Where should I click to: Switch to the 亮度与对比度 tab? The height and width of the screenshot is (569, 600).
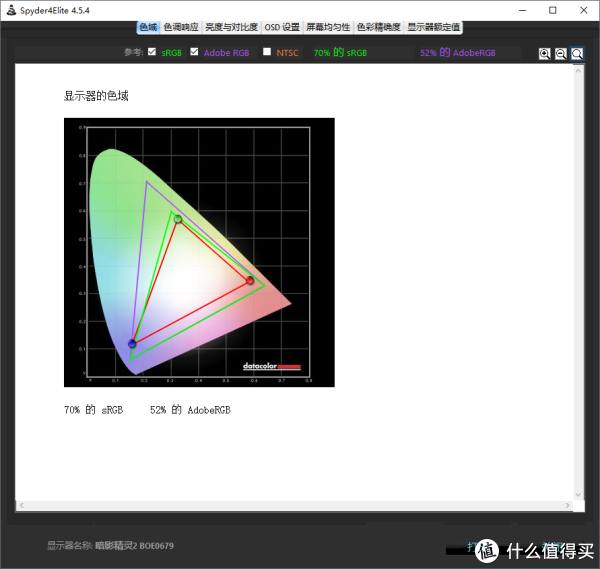(232, 27)
